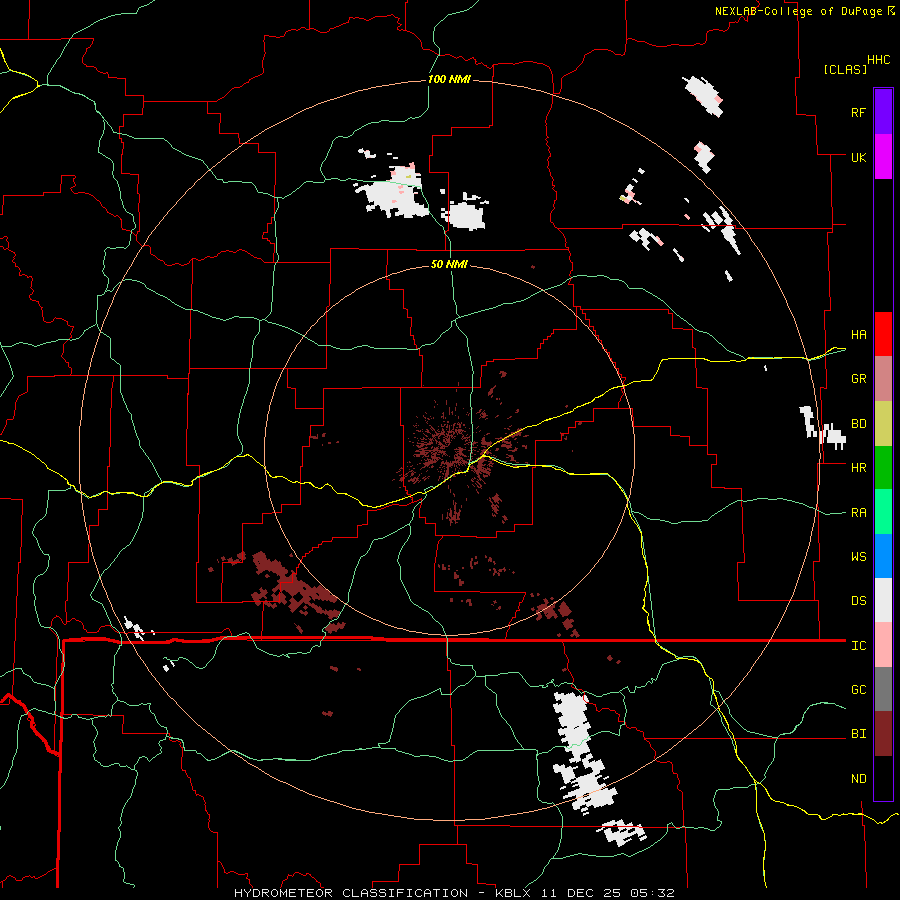Click the BI brown legend color swatch

(x=883, y=734)
